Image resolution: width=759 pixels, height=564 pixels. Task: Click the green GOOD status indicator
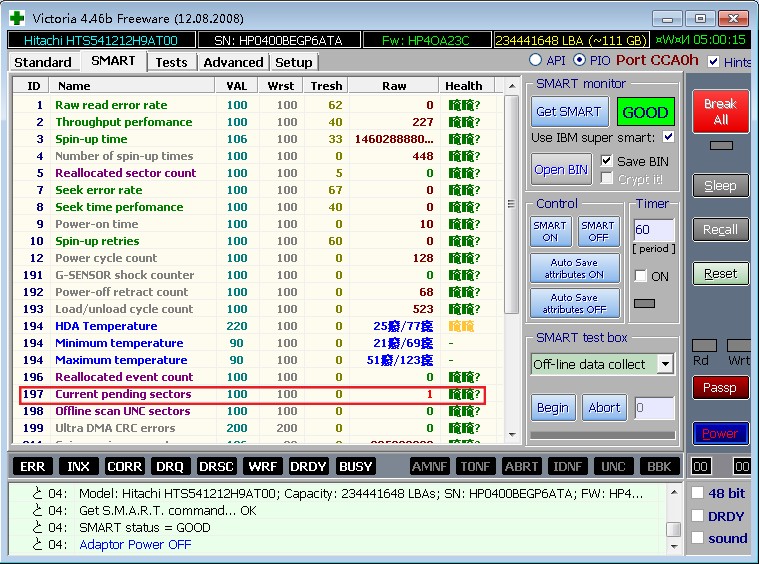tap(645, 112)
